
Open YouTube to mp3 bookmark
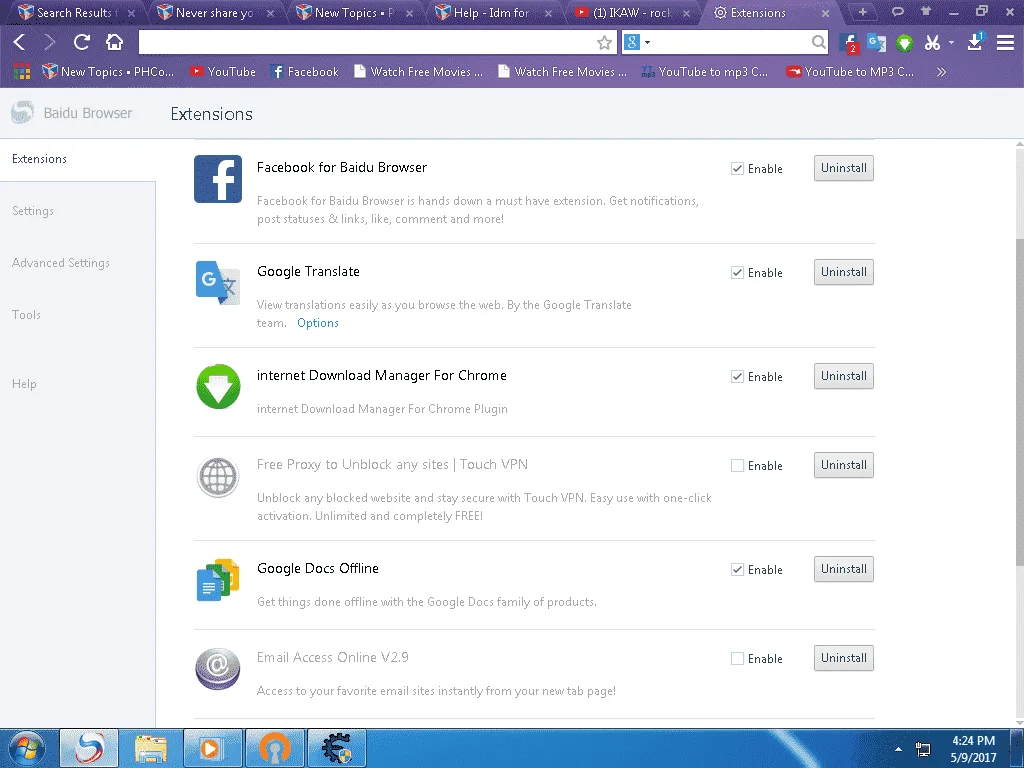click(x=705, y=72)
